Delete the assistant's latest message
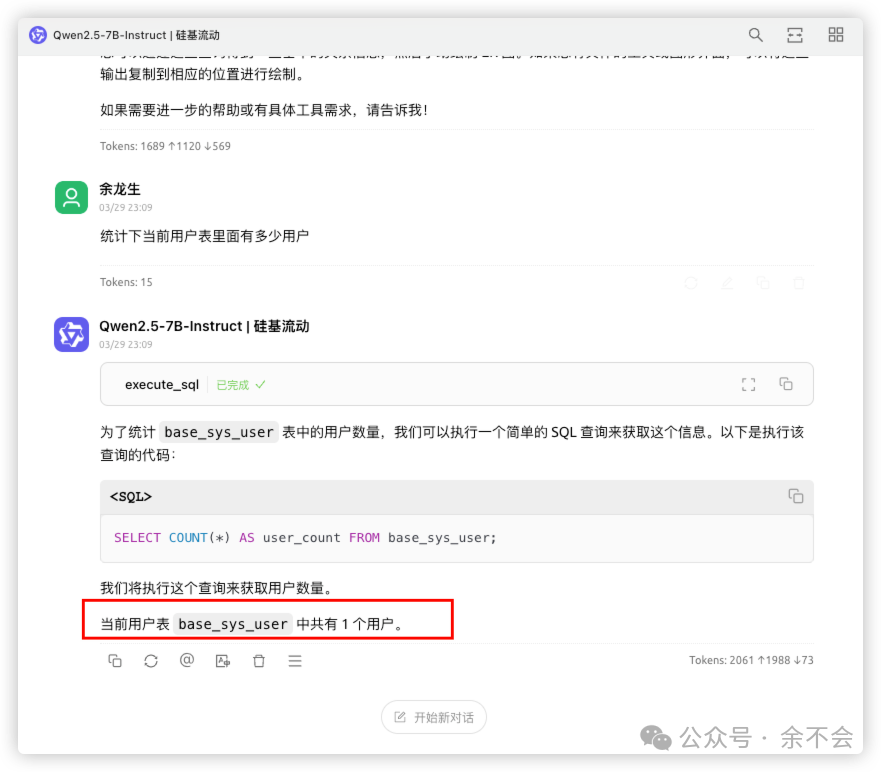 coord(259,660)
